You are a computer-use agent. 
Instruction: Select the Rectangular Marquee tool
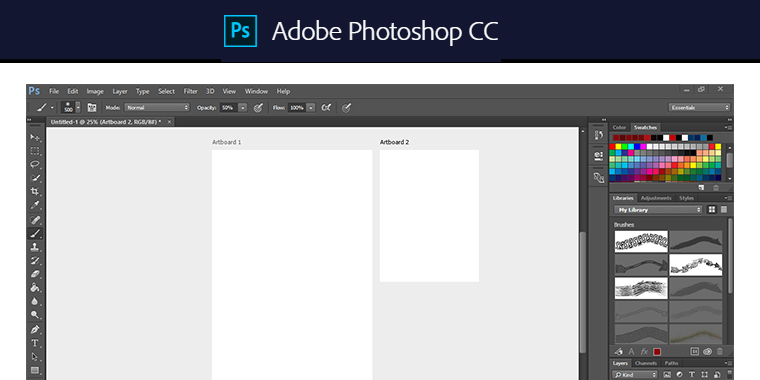35,151
